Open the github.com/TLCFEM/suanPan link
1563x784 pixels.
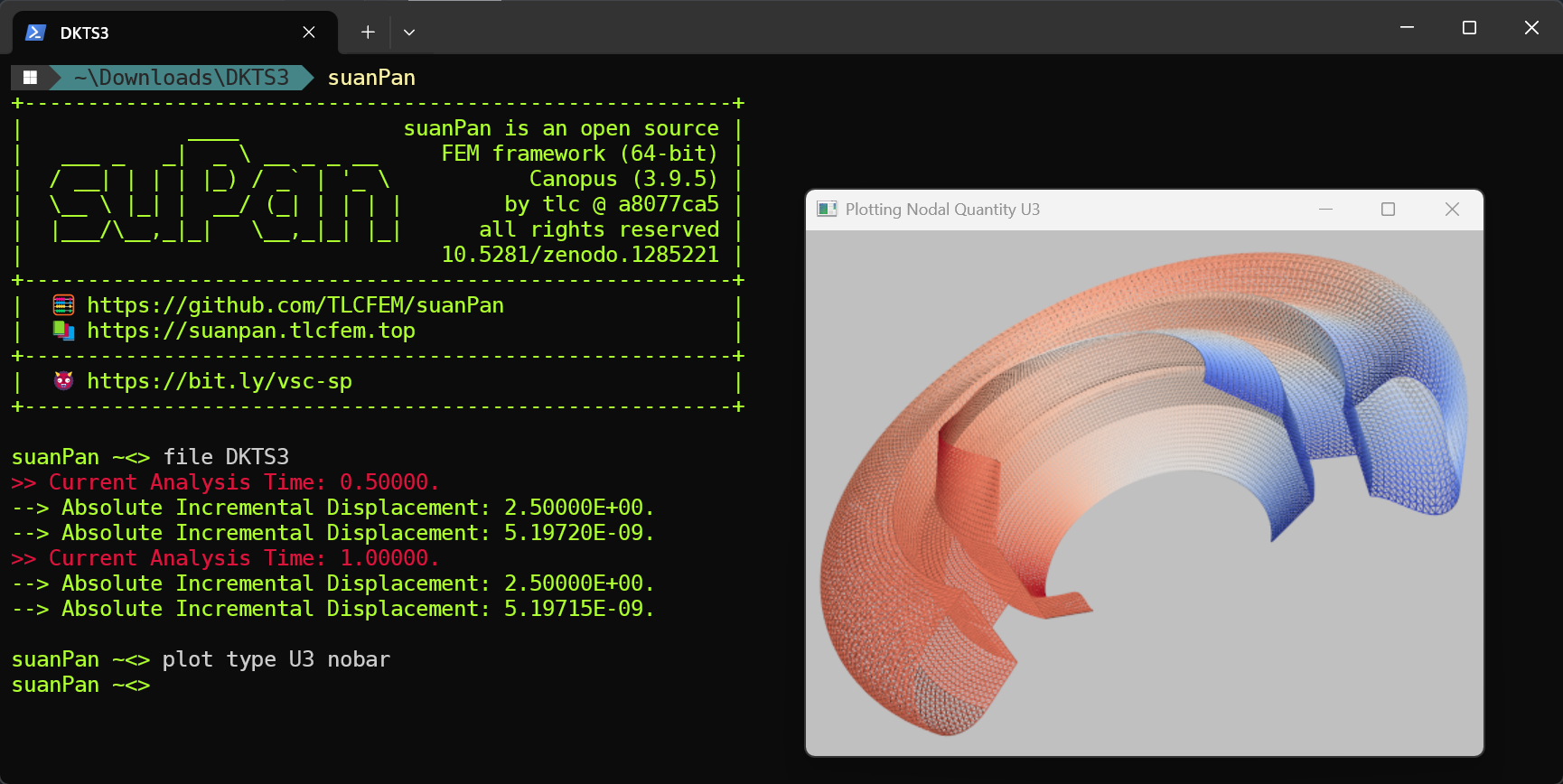(295, 305)
